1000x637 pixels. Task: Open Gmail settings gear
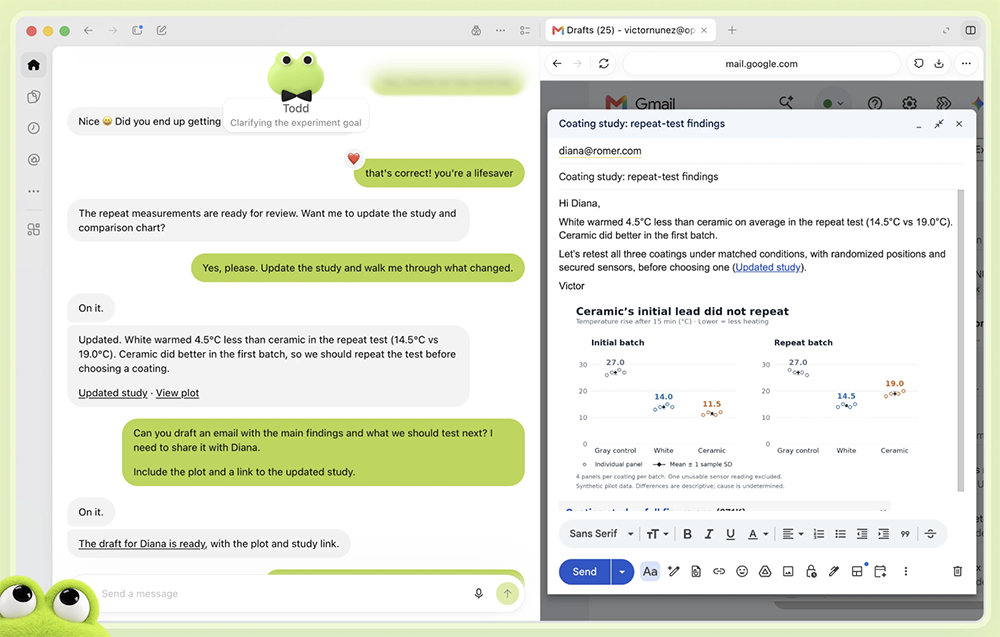click(x=909, y=103)
